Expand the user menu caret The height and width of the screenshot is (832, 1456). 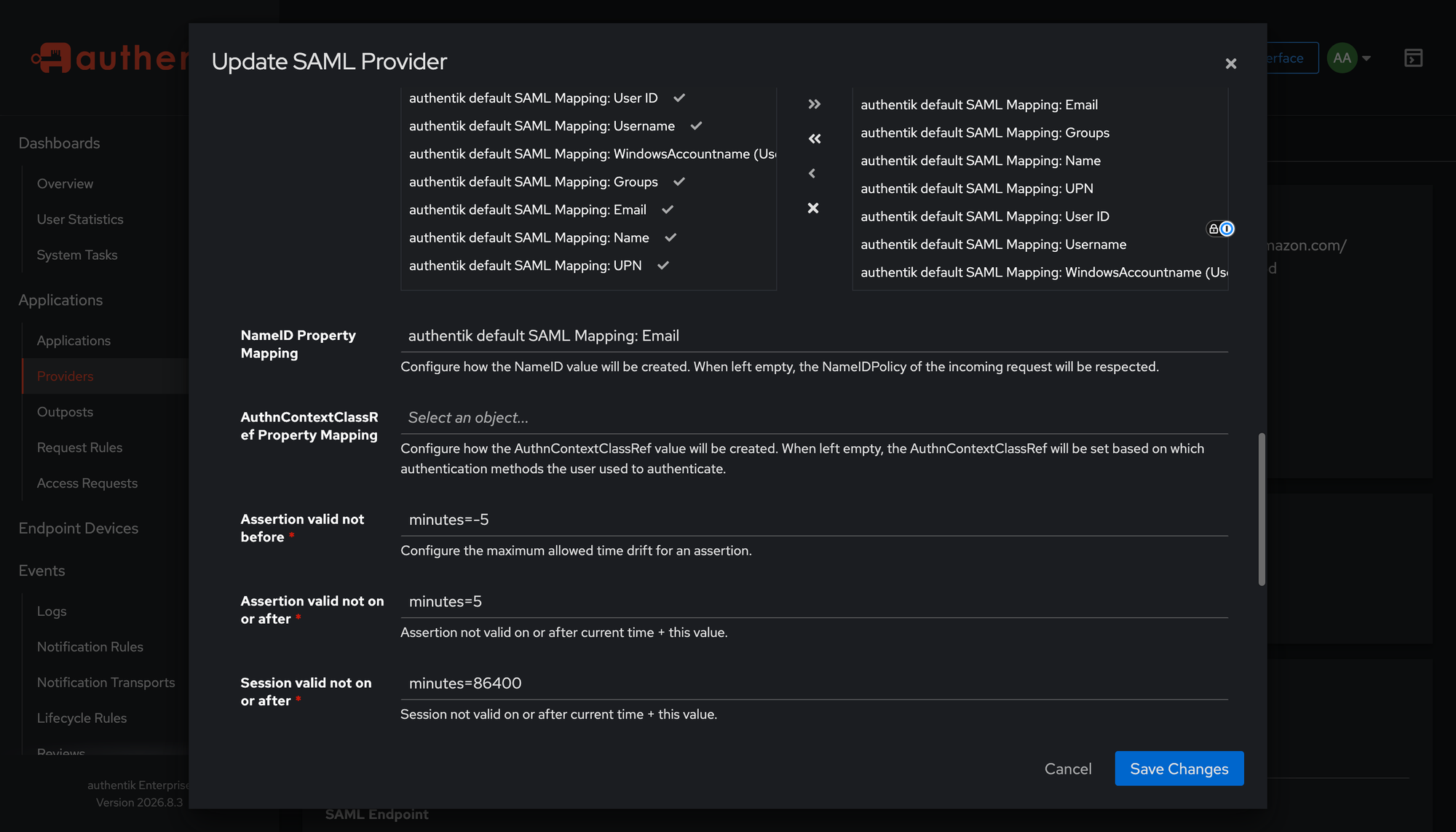[1366, 58]
